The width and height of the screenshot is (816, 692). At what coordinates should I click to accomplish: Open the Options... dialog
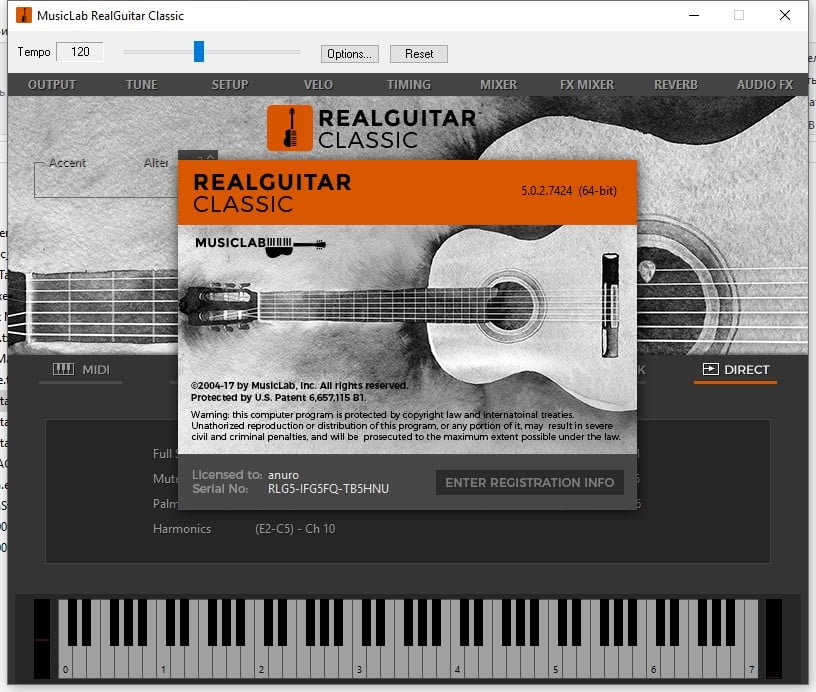[x=350, y=54]
